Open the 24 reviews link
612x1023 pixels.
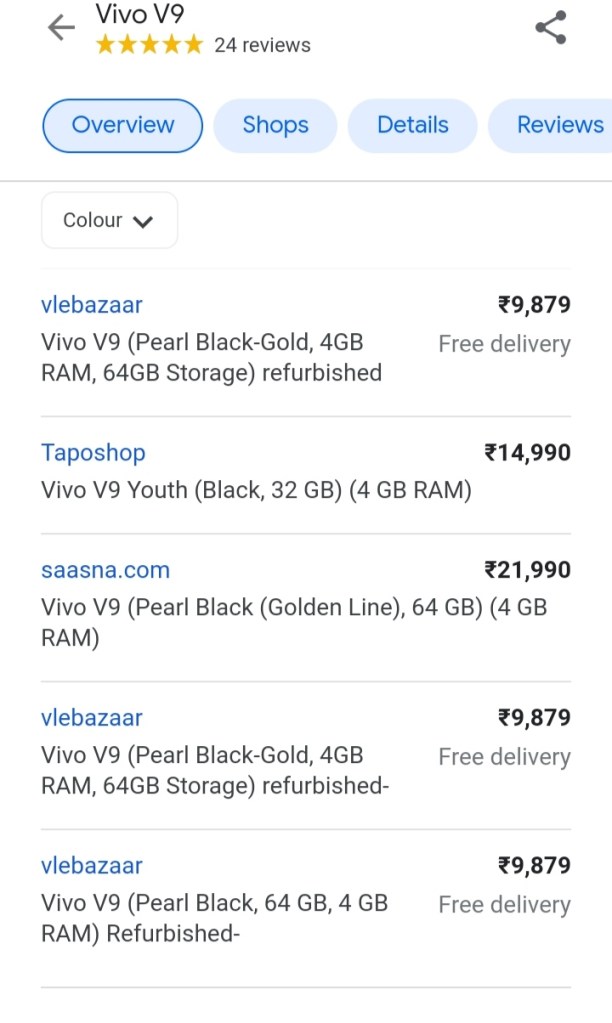pos(262,45)
